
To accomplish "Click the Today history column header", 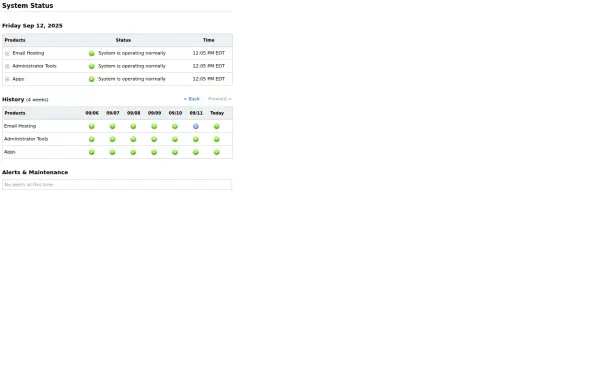I will [217, 113].
